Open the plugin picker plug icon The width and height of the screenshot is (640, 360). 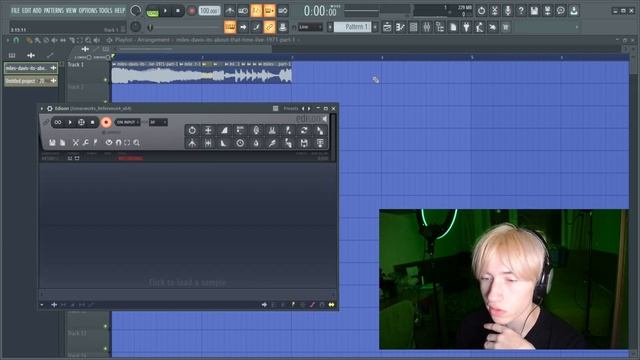tap(466, 27)
